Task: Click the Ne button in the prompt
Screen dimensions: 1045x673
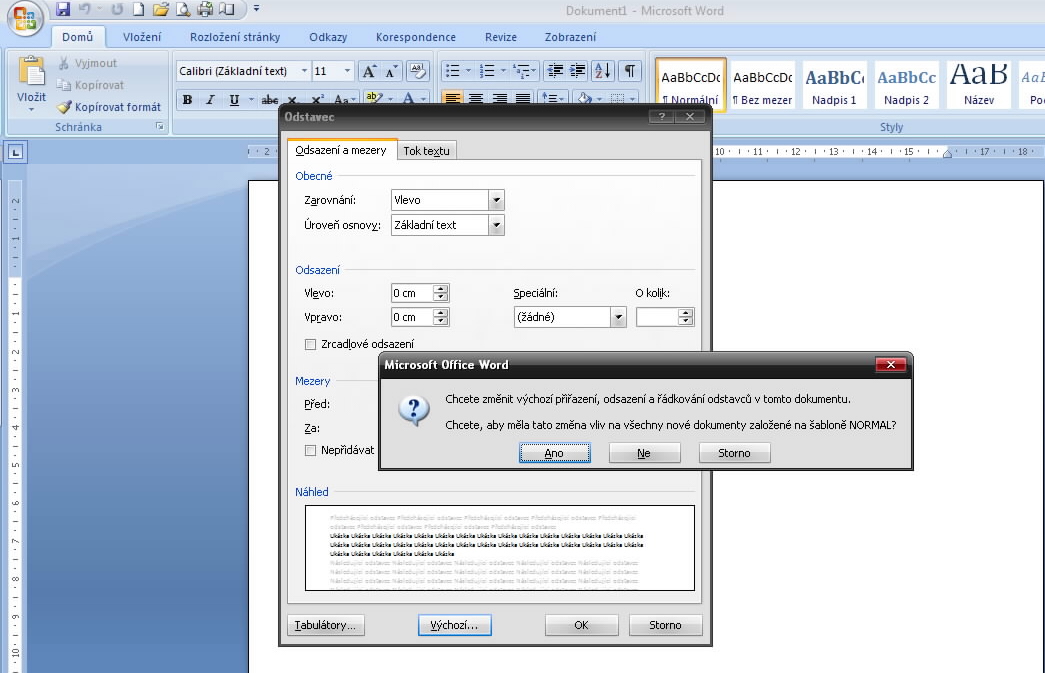Action: click(x=644, y=453)
